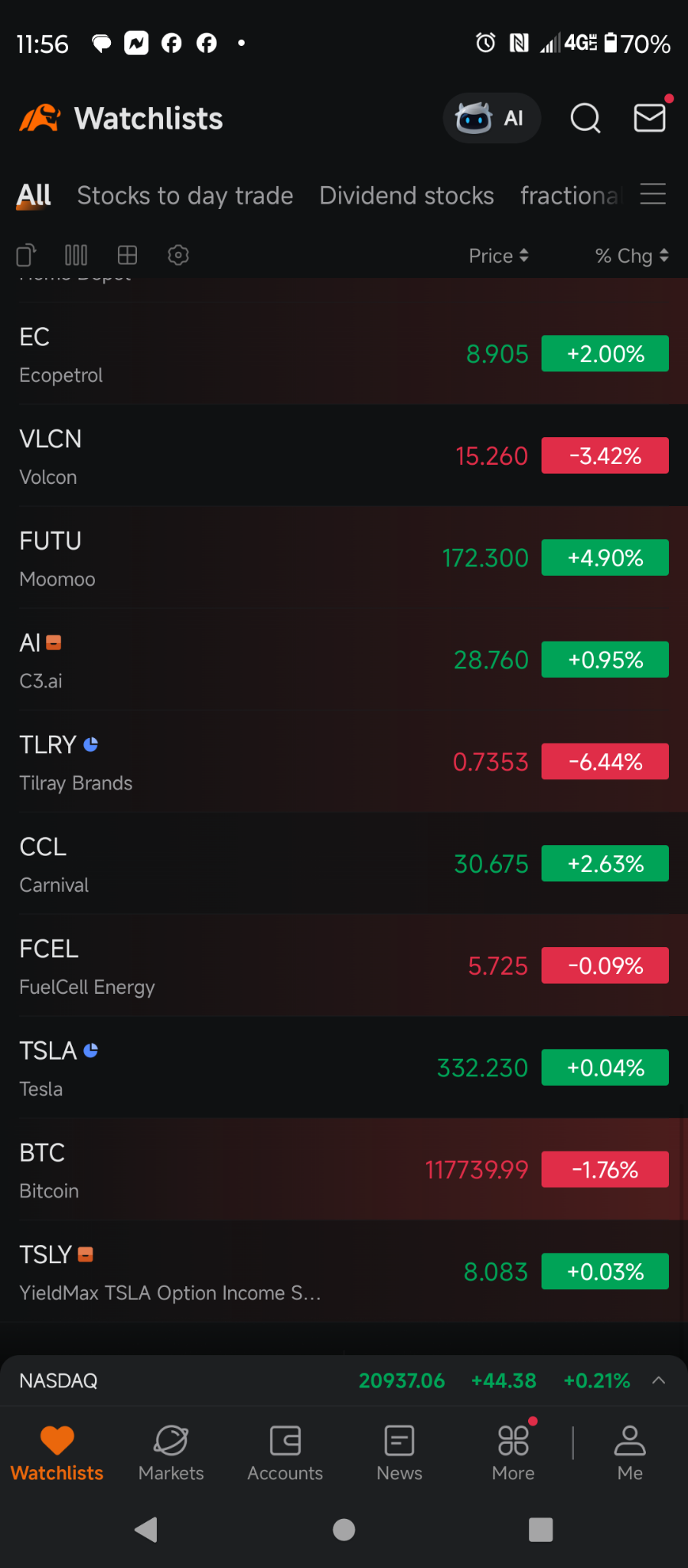
Task: Open the Accounts wallet tab
Action: click(285, 1452)
